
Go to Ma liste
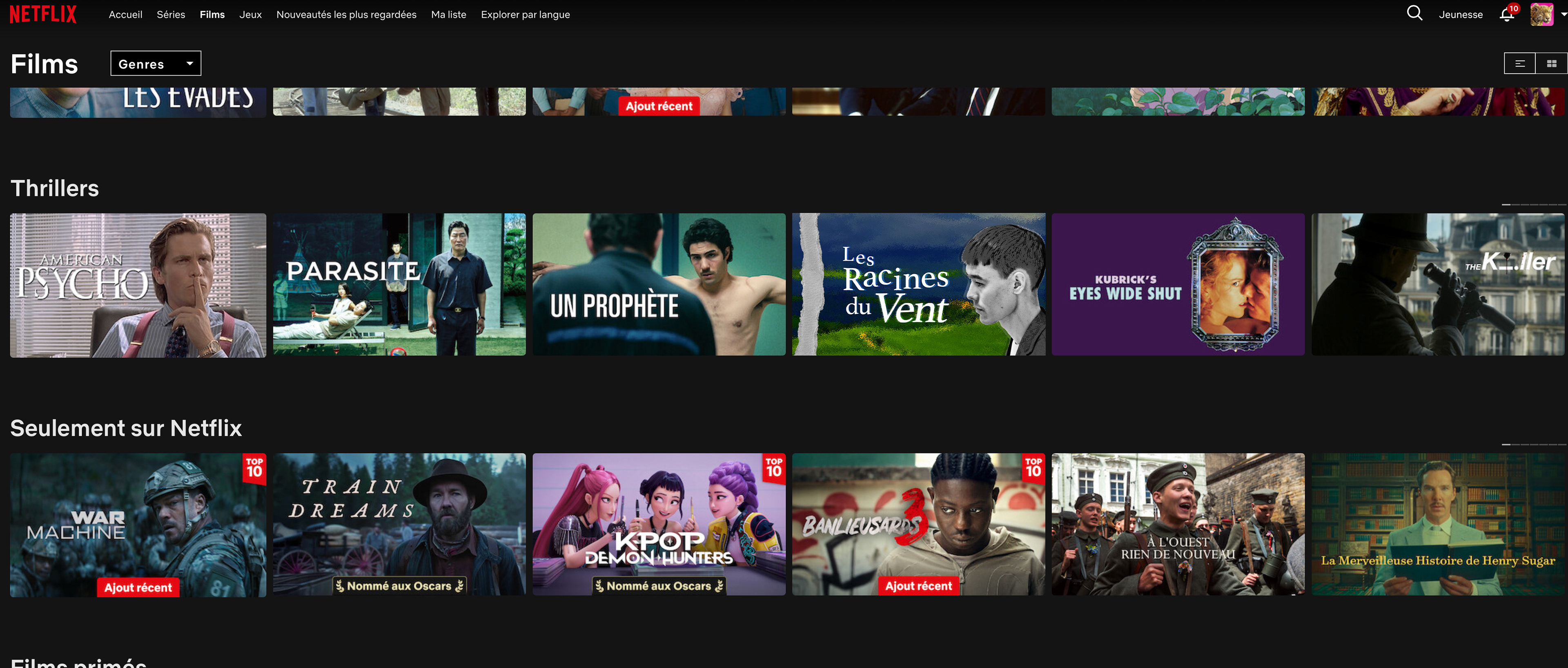448,15
